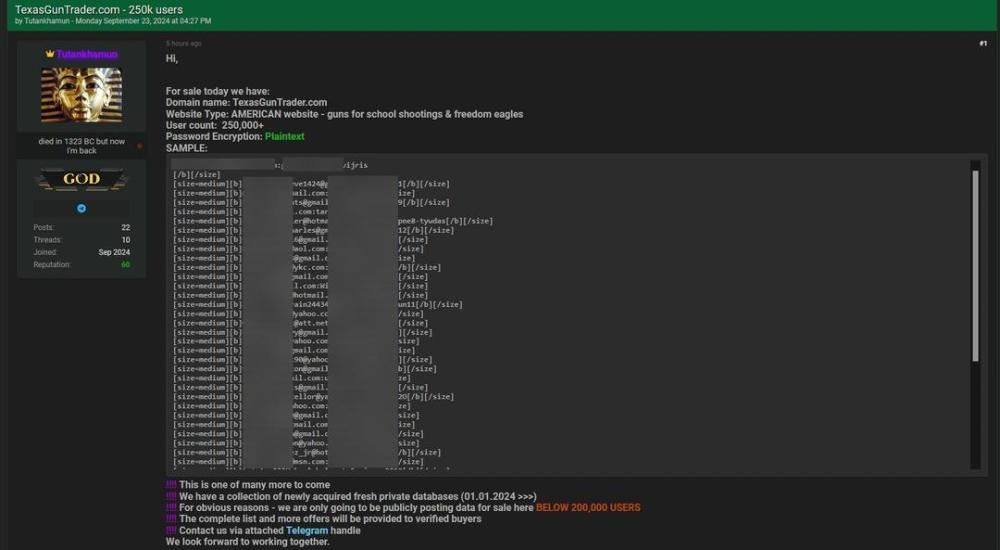Click the byline with Monday September 23, 2024

[113, 21]
